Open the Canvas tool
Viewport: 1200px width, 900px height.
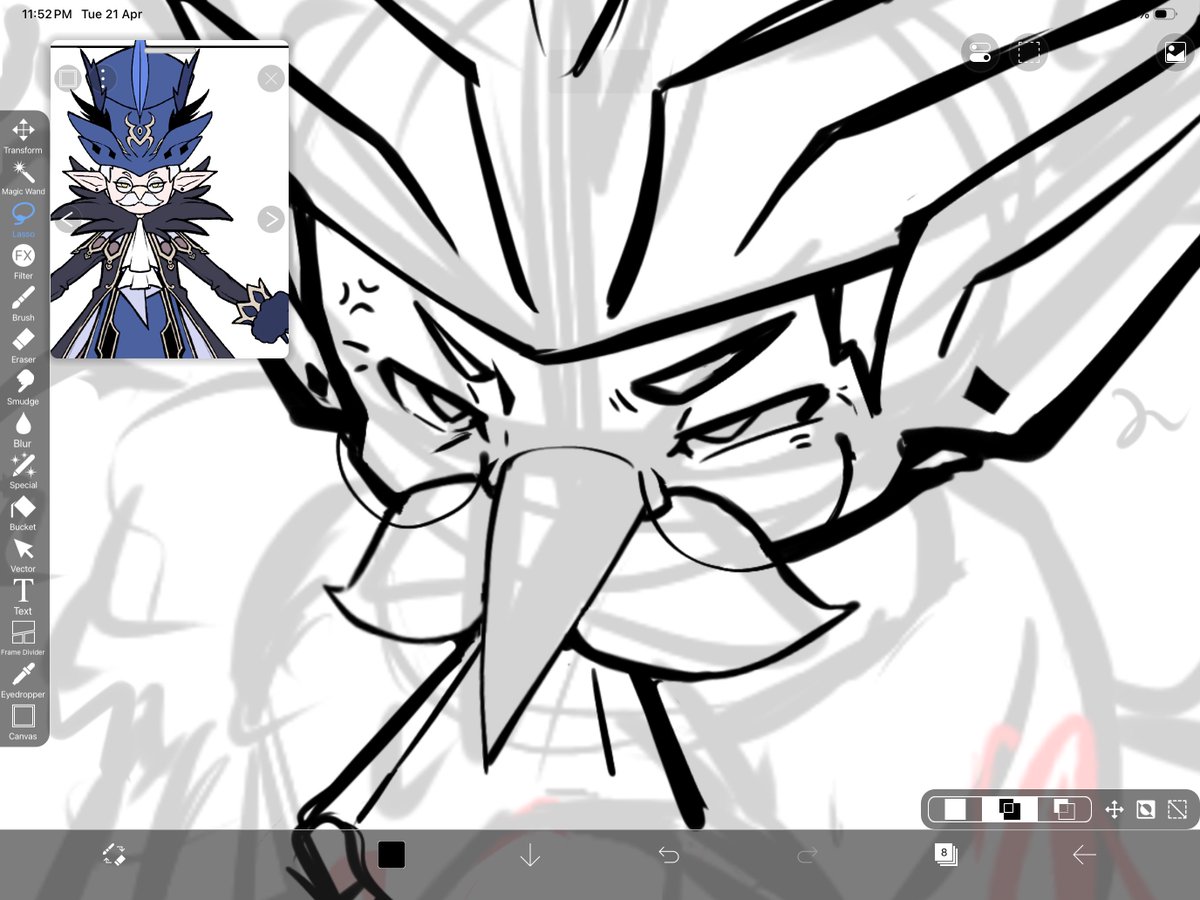(23, 722)
